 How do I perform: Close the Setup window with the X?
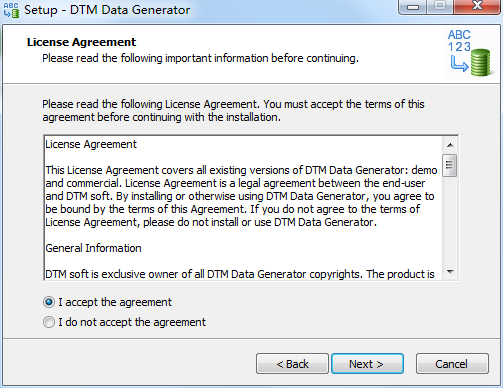[x=477, y=6]
